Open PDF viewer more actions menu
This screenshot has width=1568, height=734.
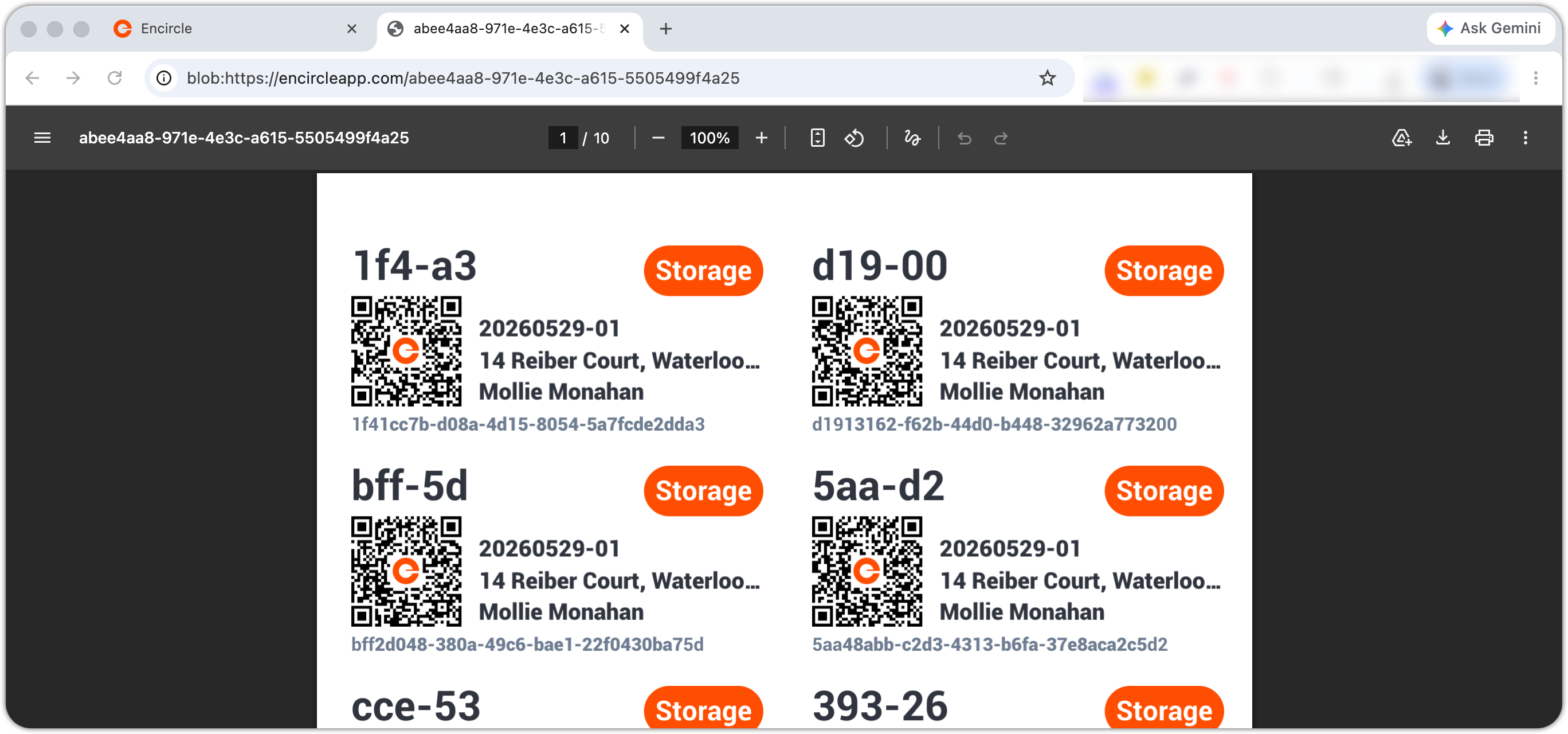[x=1526, y=138]
